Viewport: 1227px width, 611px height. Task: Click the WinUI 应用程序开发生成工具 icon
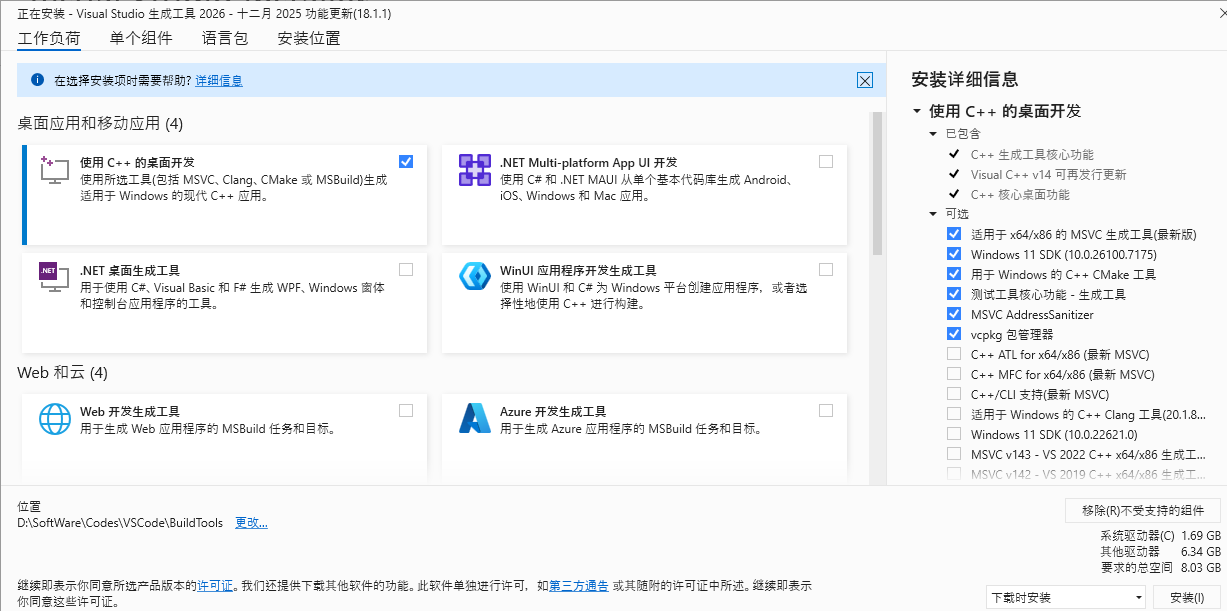474,277
